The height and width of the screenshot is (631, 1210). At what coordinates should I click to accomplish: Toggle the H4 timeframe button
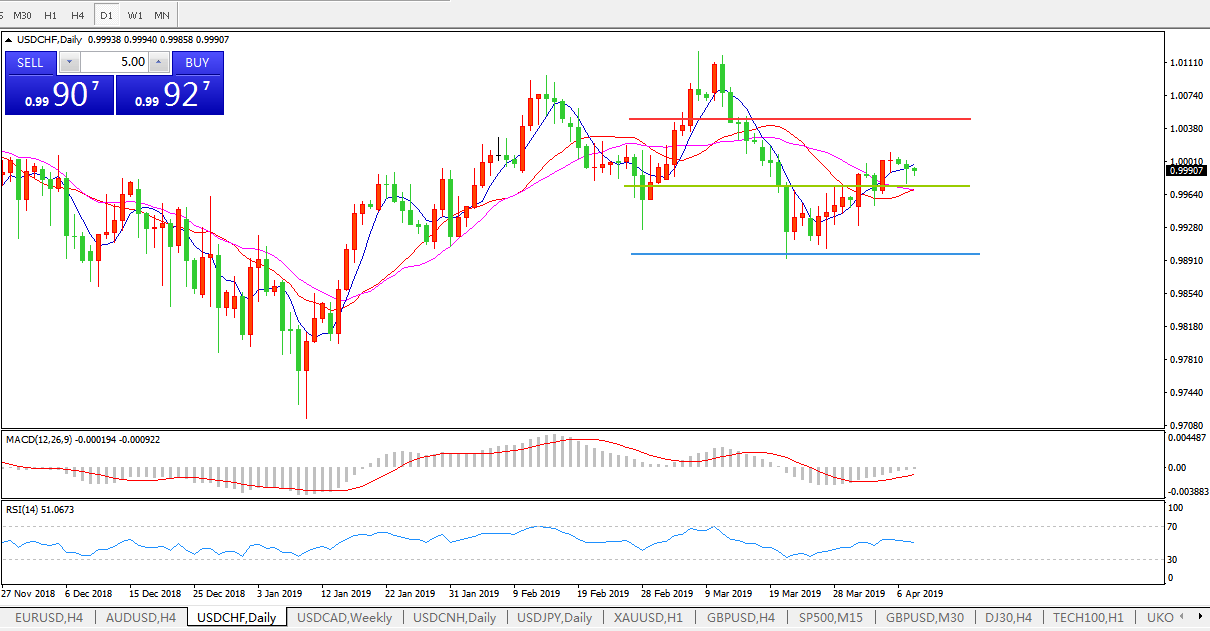(78, 15)
